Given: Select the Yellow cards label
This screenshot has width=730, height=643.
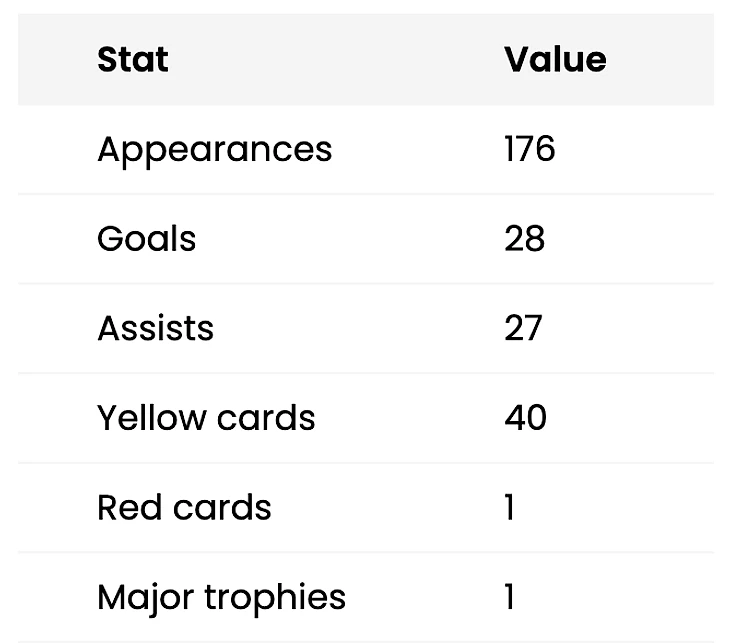Looking at the screenshot, I should [206, 418].
